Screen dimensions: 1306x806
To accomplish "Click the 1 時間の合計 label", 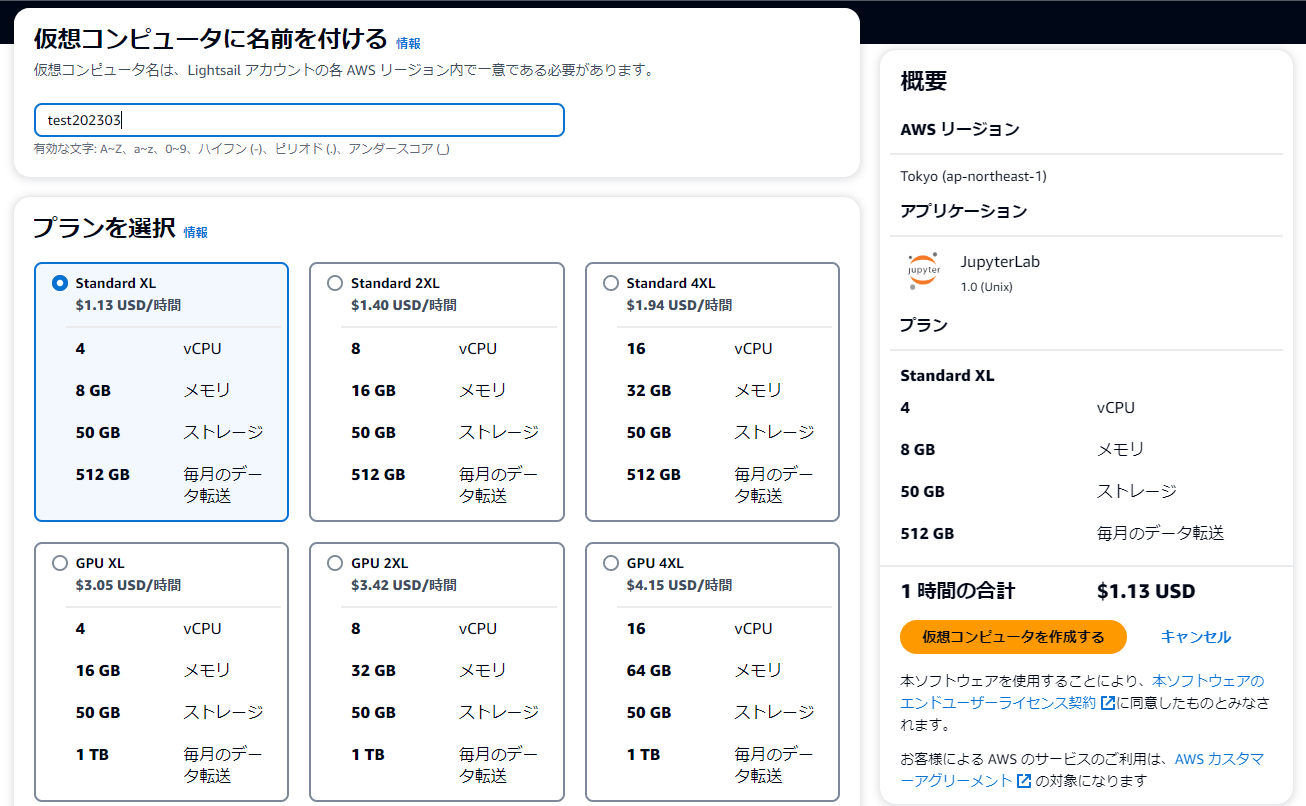I will point(957,591).
